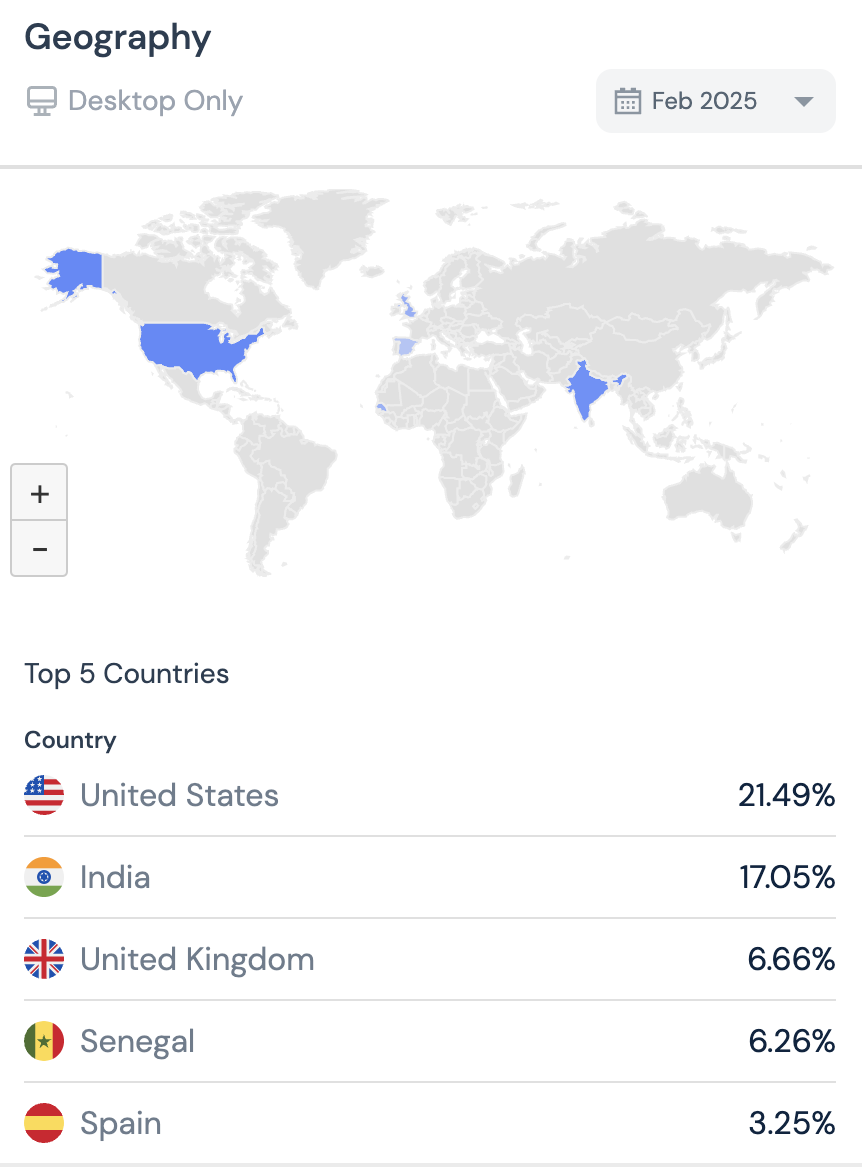Click the Country column header
Image resolution: width=862 pixels, height=1174 pixels.
(70, 740)
